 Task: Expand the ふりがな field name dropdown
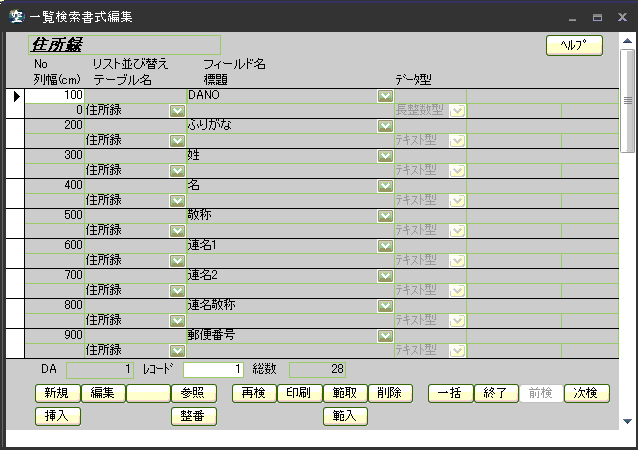(384, 126)
